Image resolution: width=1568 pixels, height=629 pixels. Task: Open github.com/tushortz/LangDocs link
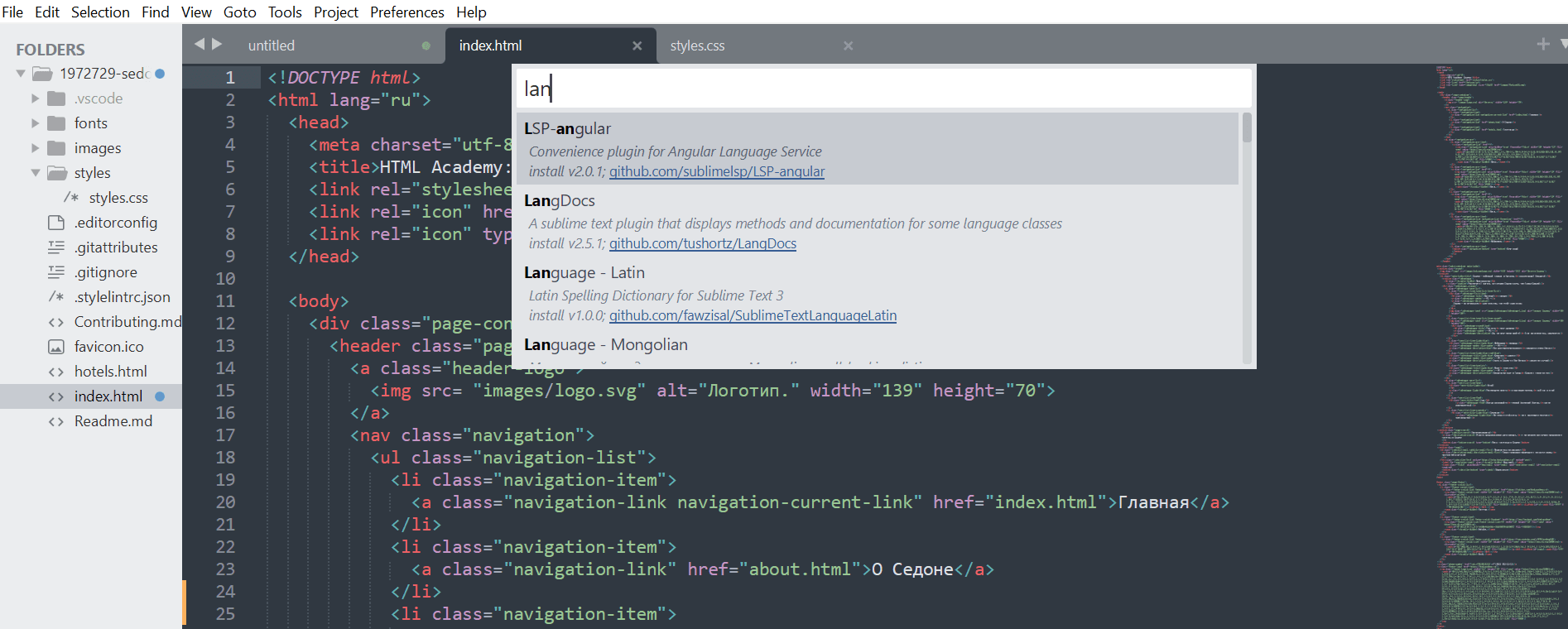click(x=703, y=243)
